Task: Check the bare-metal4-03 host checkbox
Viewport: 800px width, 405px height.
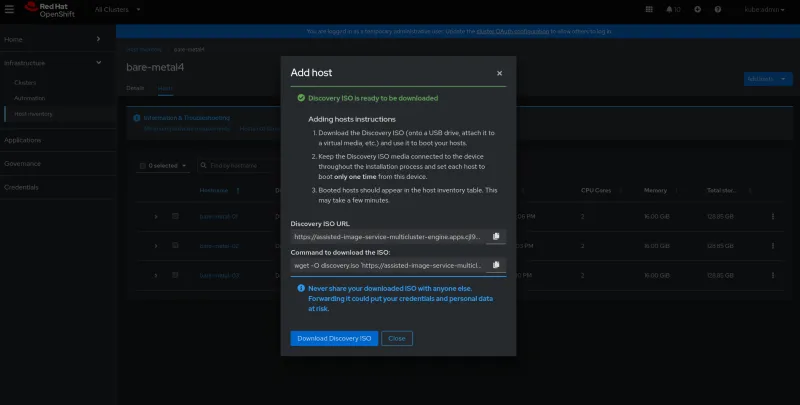Action: tap(175, 274)
